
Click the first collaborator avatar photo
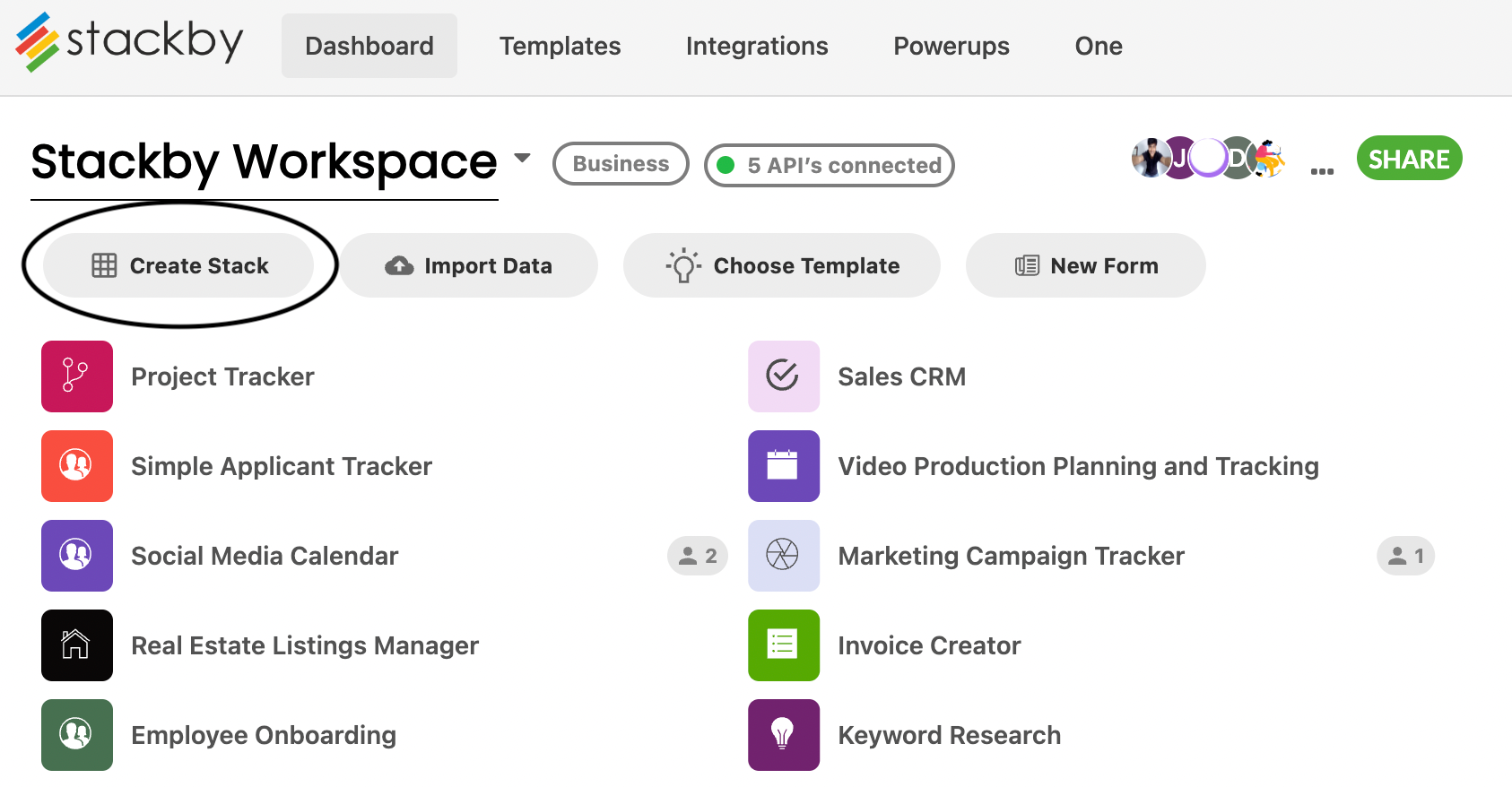1150,159
